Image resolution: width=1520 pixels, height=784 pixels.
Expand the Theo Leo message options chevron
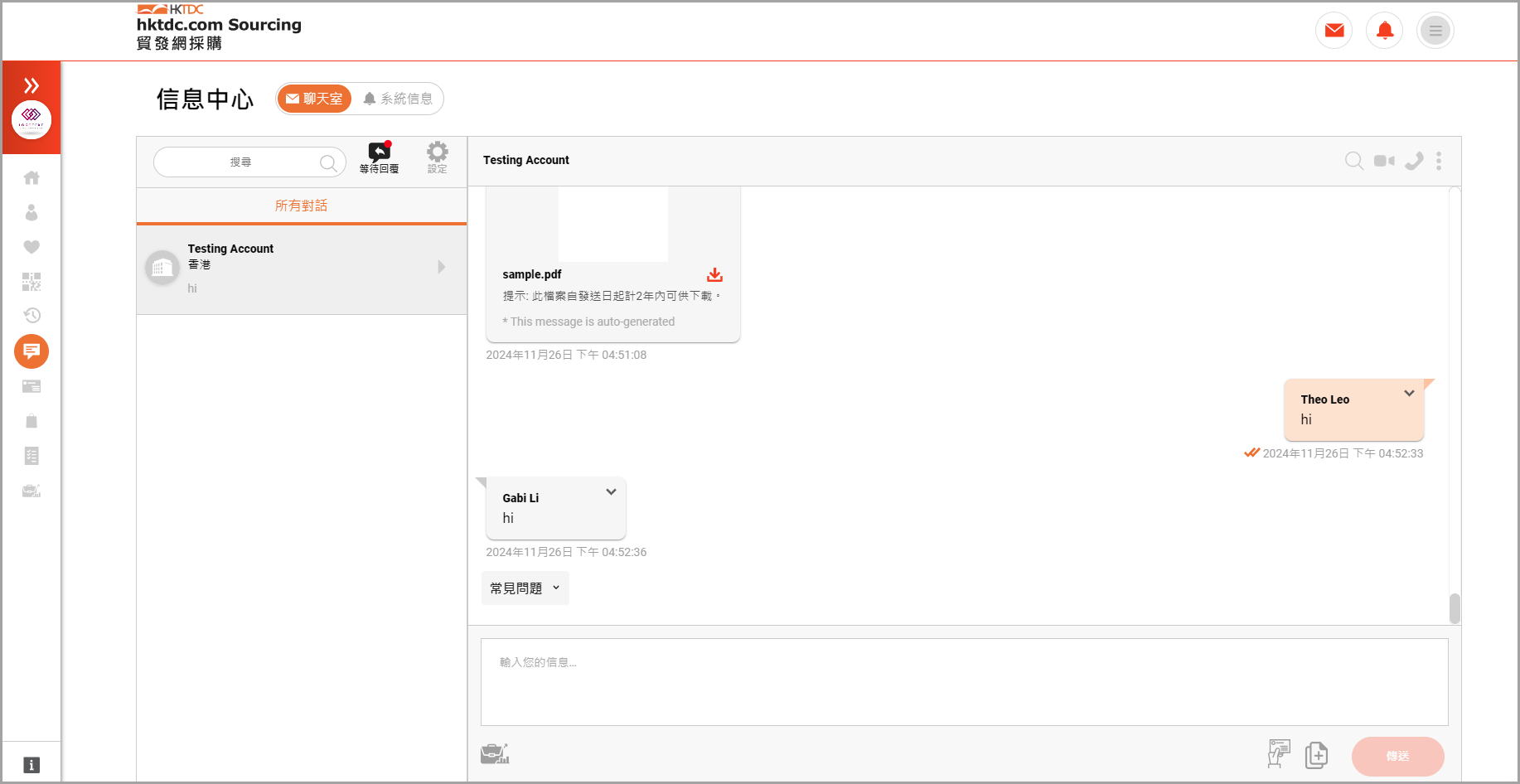tap(1409, 393)
